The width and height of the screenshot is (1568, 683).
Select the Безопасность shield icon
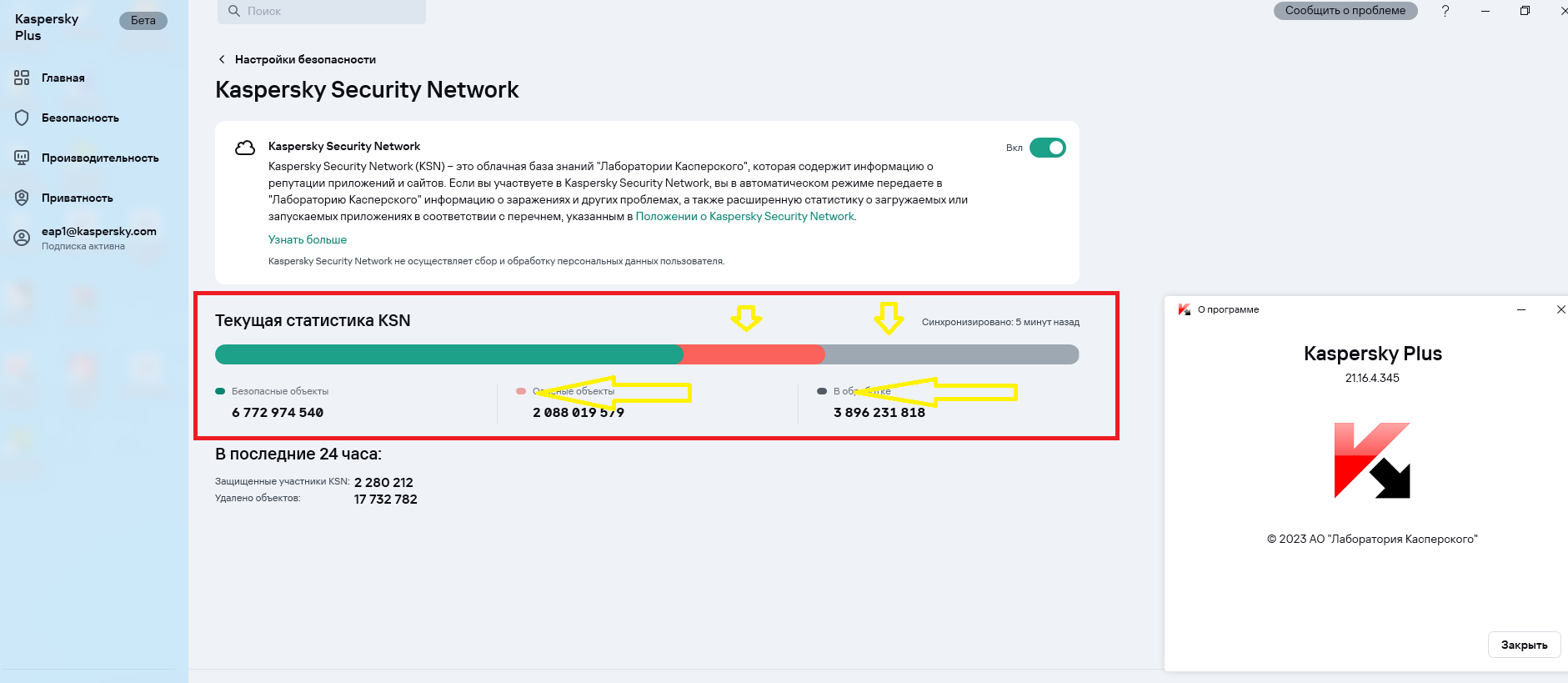22,118
